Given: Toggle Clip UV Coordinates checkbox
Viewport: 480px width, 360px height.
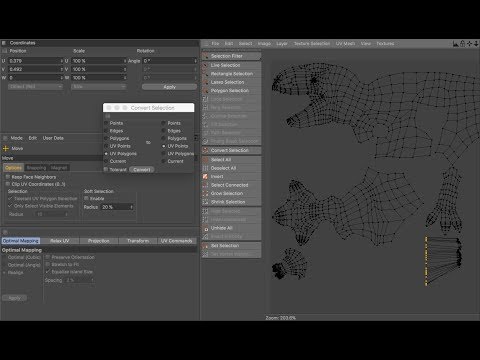Looking at the screenshot, I should pos(8,184).
